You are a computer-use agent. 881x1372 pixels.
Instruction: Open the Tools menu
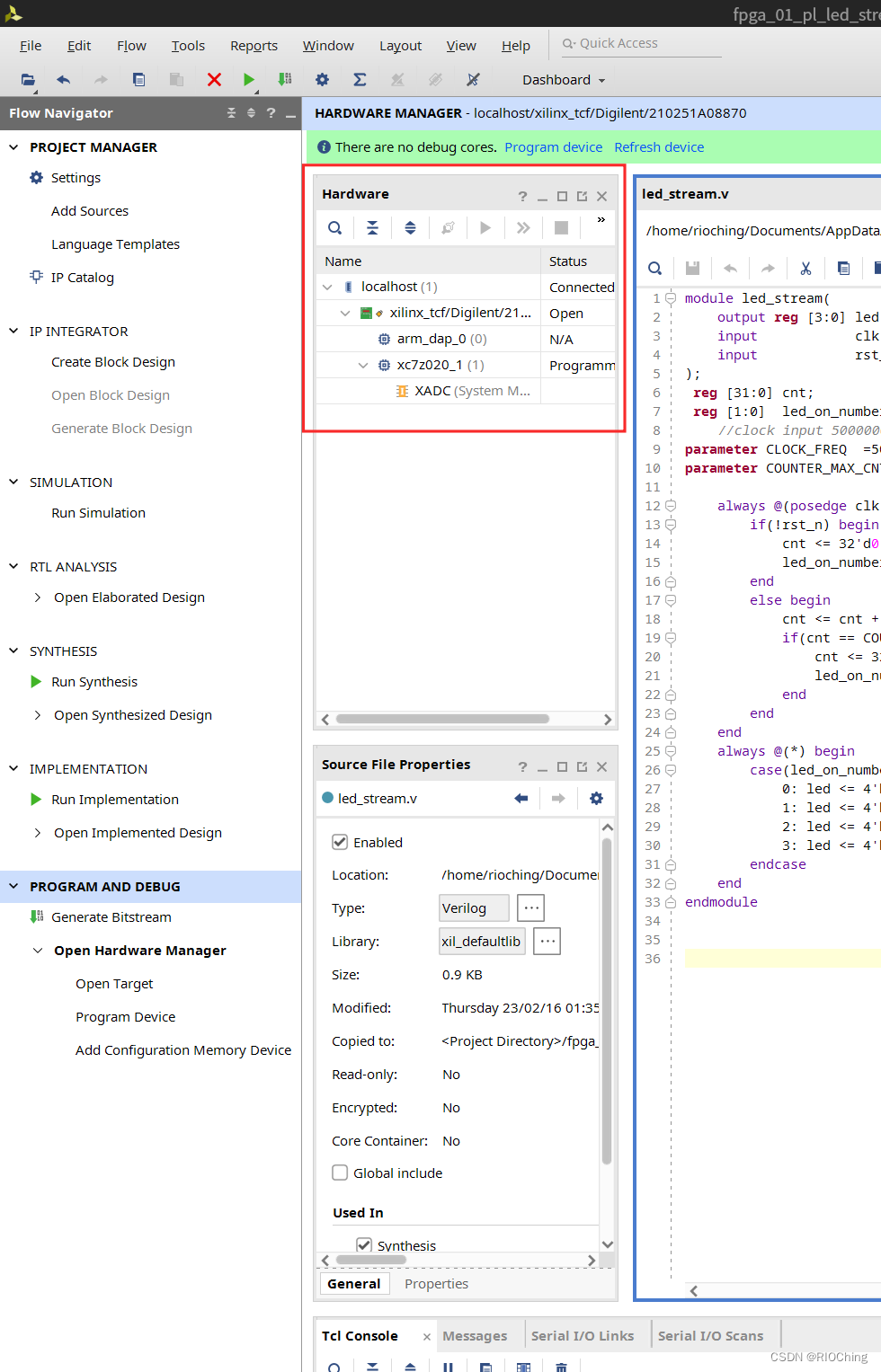(x=188, y=46)
